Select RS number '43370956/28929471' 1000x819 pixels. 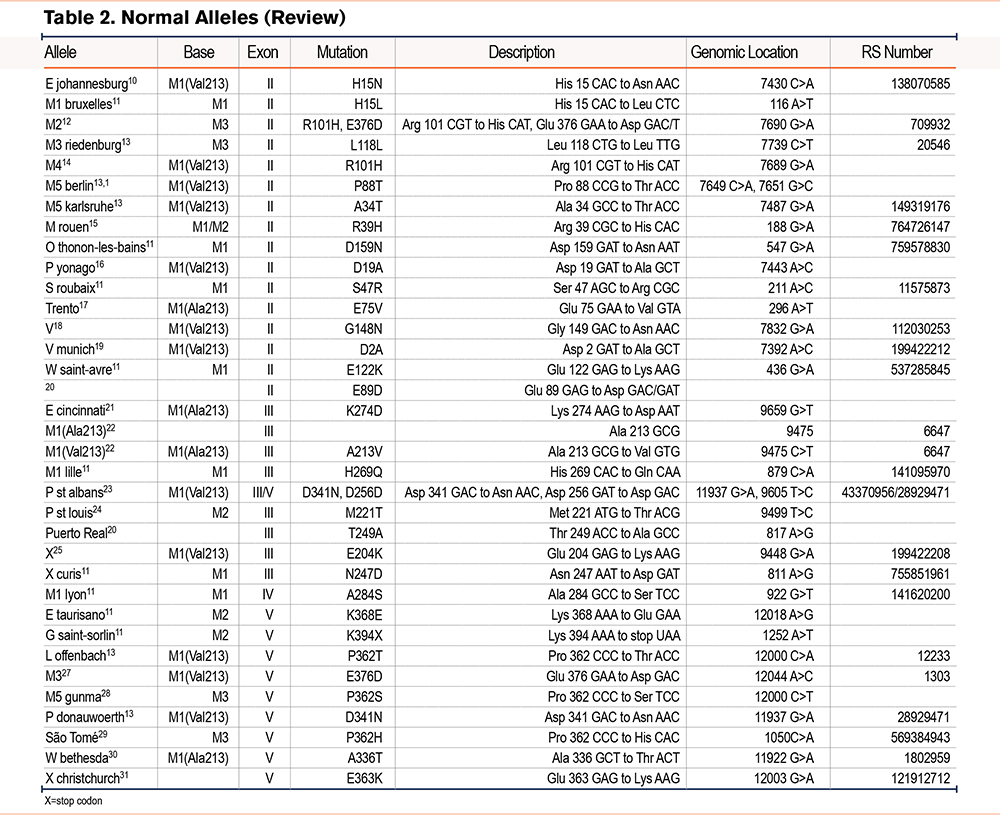click(x=895, y=492)
